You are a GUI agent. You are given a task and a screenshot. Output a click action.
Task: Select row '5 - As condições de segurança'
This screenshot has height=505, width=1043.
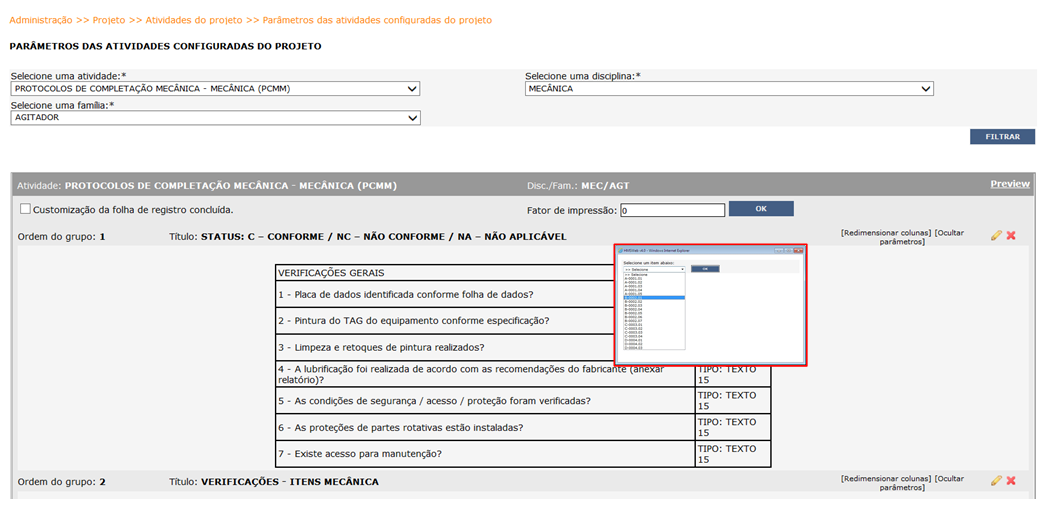[485, 401]
